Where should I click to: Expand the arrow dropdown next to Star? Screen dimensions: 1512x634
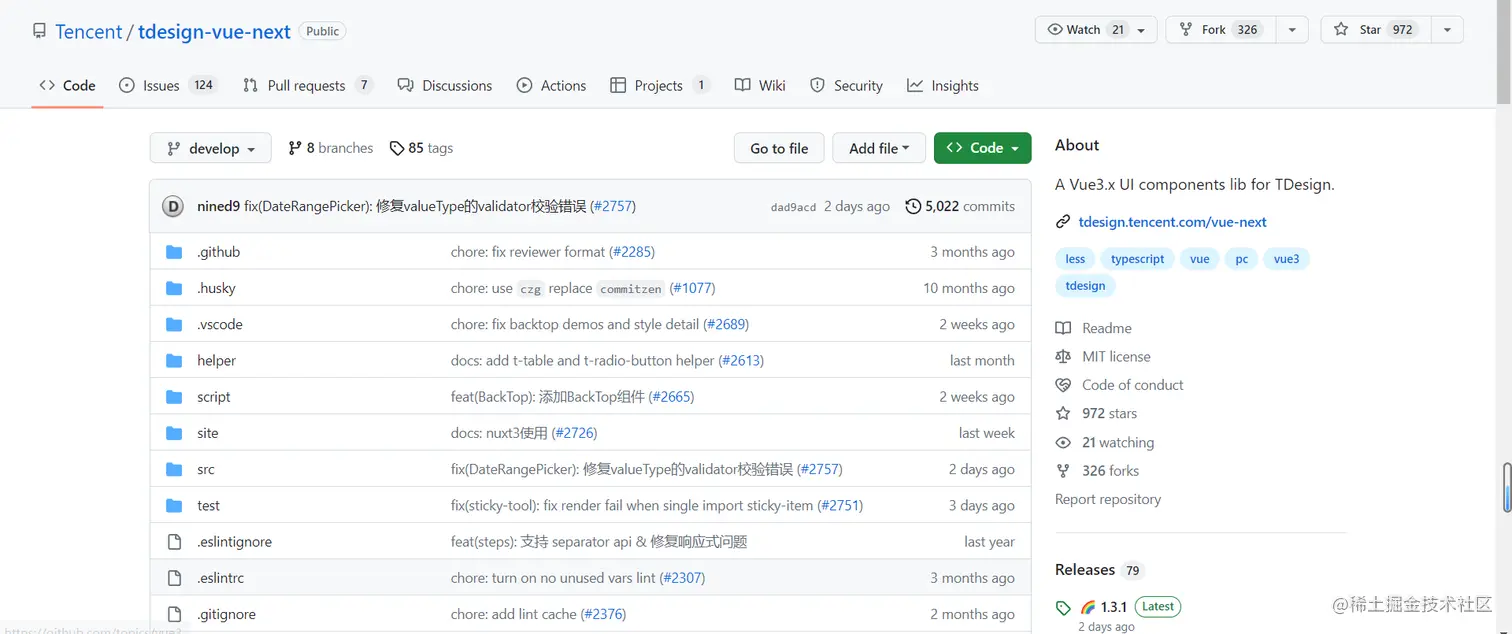coord(1447,30)
